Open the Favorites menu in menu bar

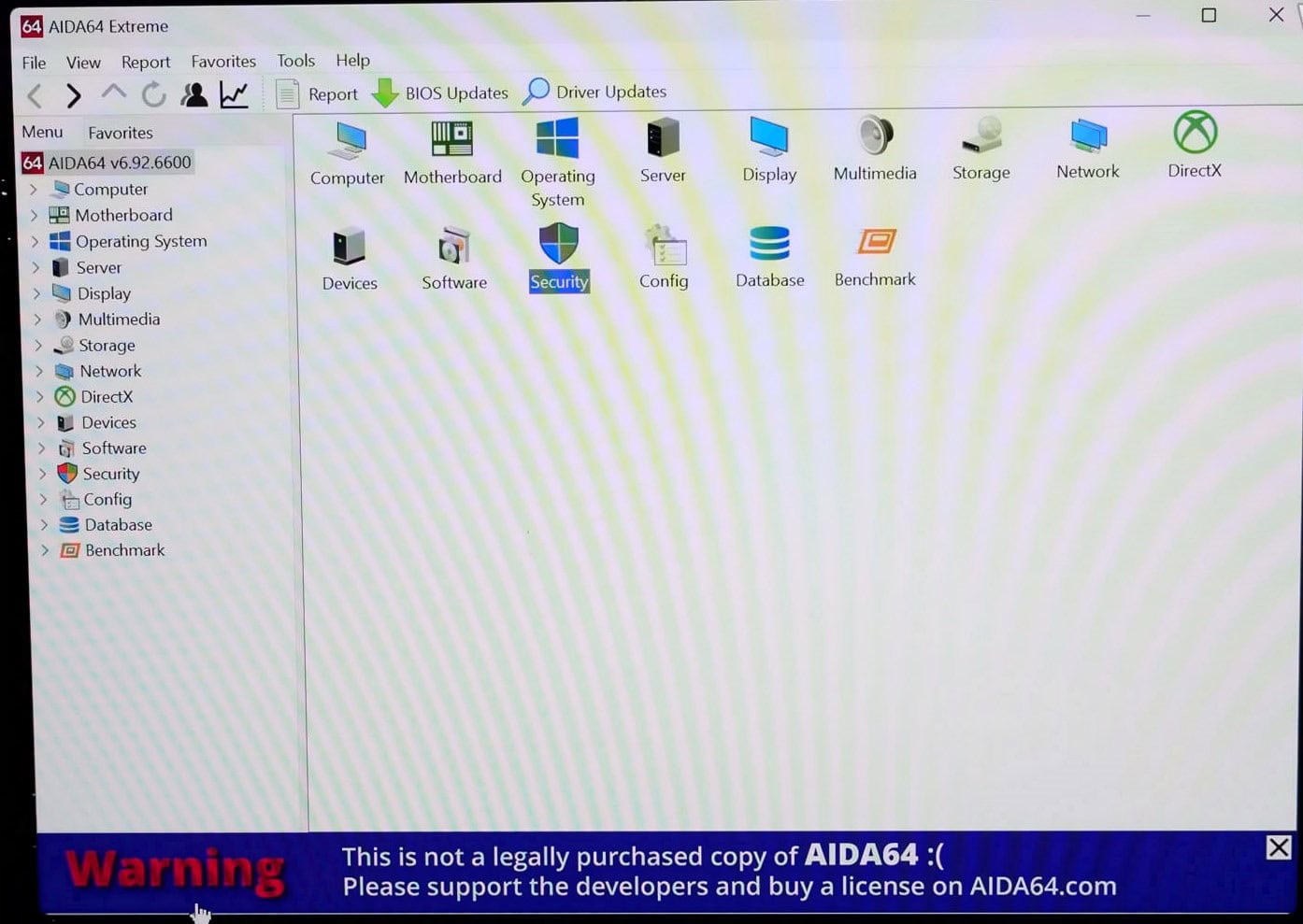point(223,61)
